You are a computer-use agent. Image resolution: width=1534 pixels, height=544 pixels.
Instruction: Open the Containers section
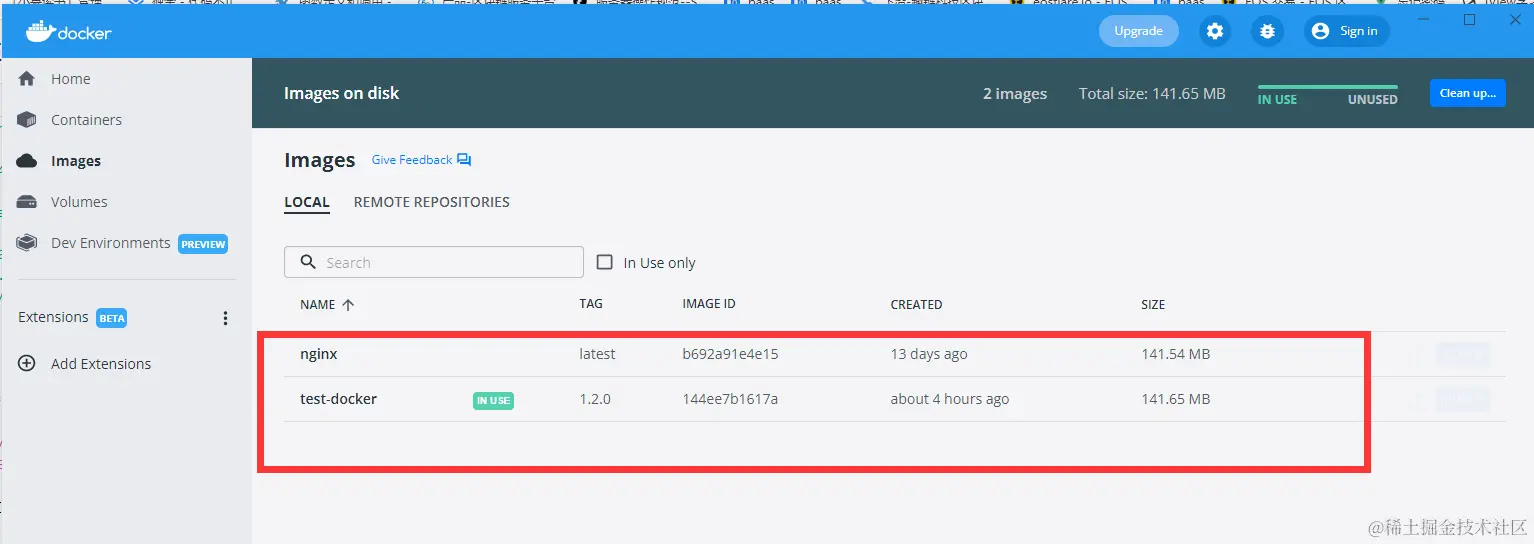pos(86,120)
